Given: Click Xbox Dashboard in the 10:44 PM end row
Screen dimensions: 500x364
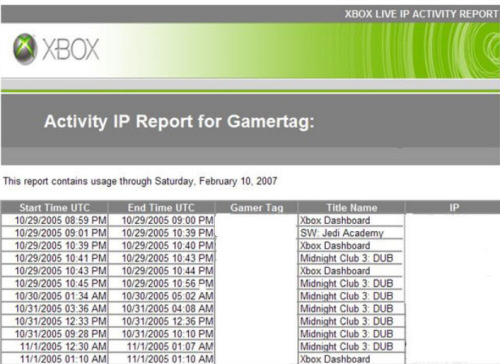Looking at the screenshot, I should click(x=351, y=271).
